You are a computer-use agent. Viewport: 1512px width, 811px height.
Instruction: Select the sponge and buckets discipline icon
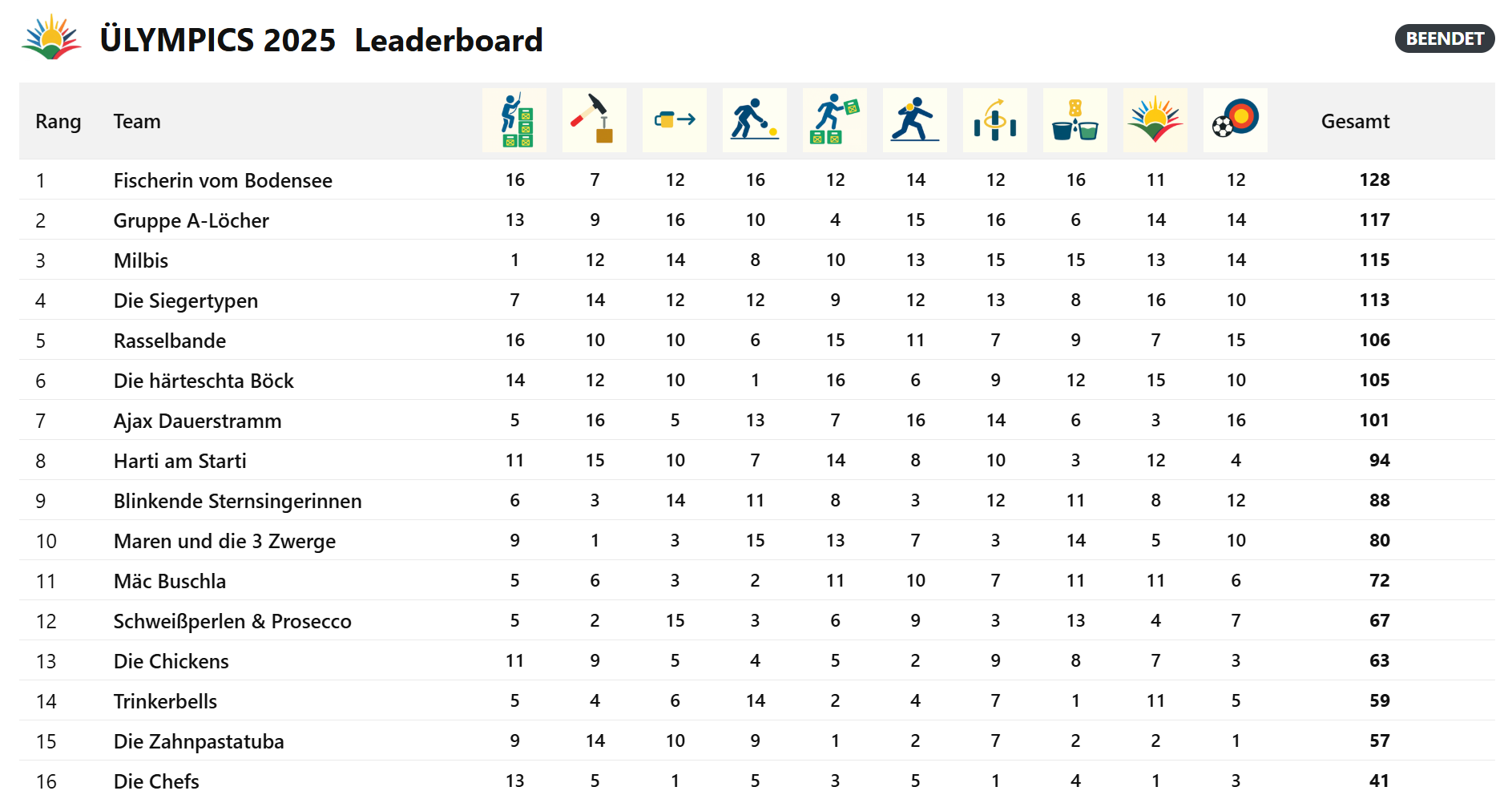coord(1075,120)
